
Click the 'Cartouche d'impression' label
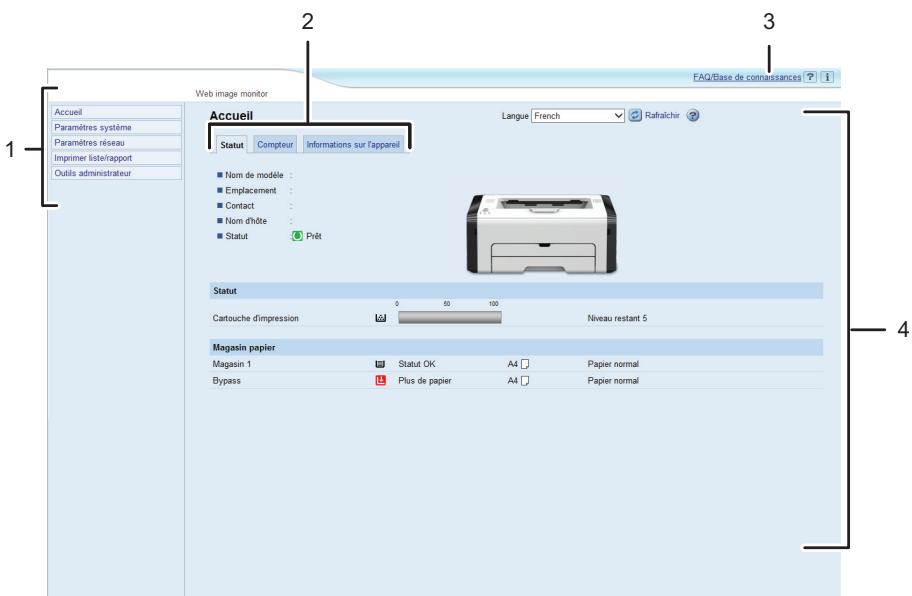[x=255, y=318]
